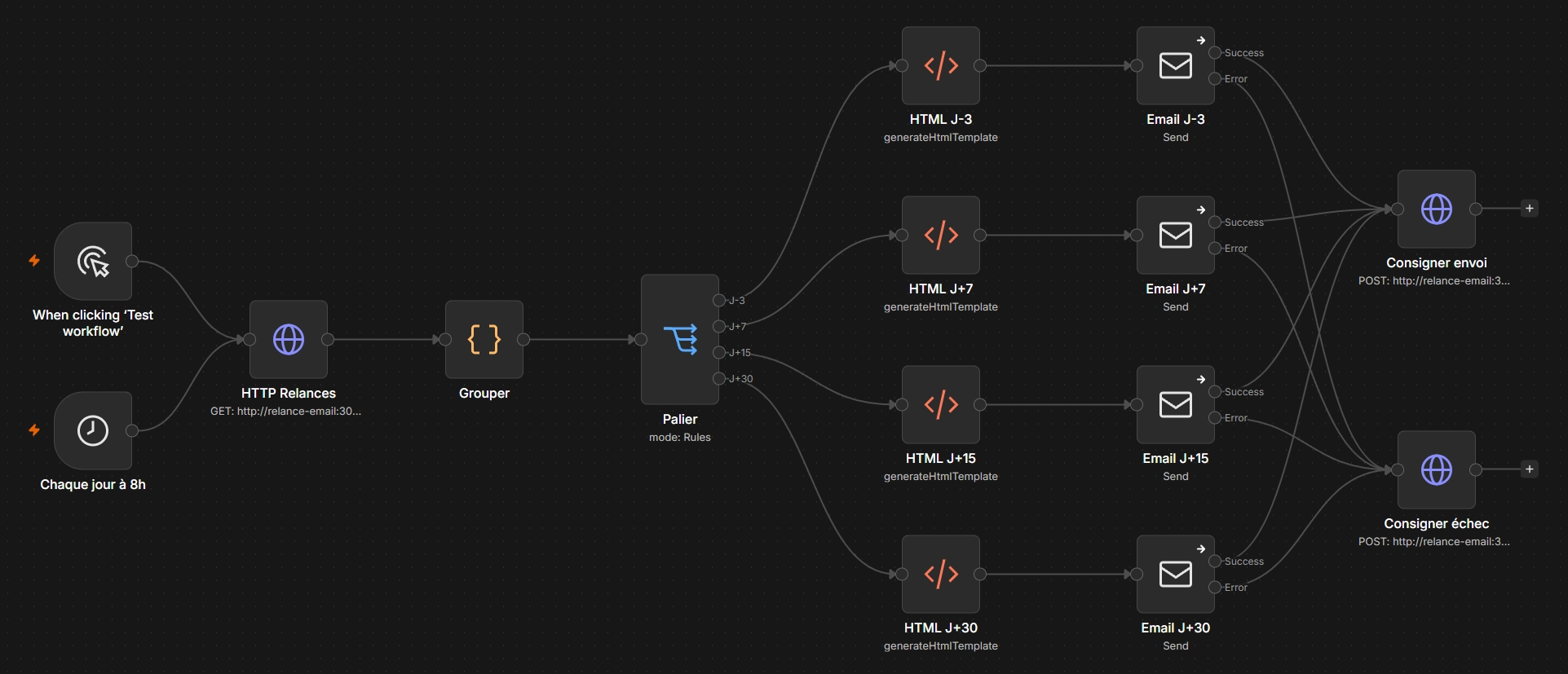Screen dimensions: 1568x674
Task: Click the J+30 output connector on Palier
Action: pos(719,378)
